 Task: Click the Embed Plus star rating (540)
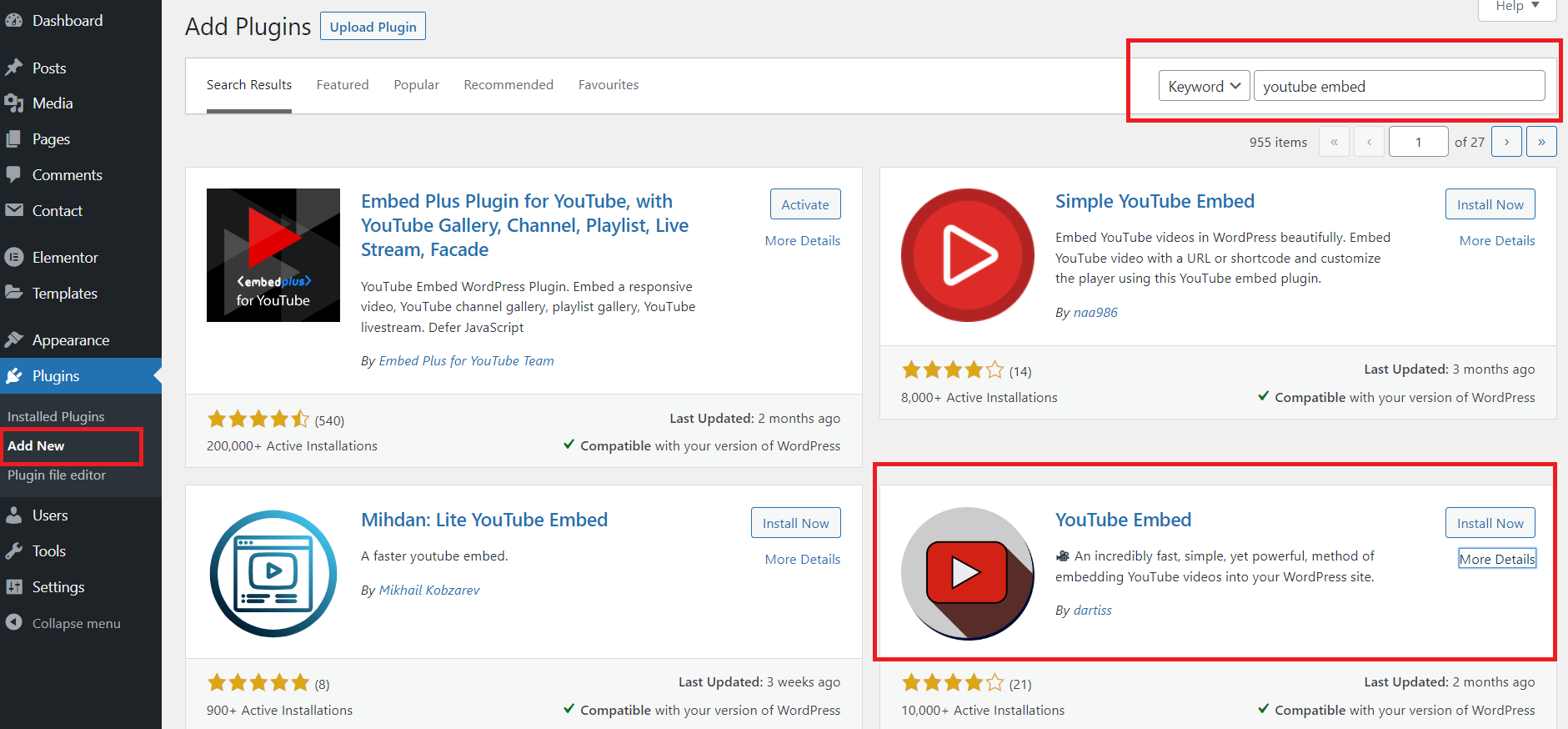(x=258, y=419)
